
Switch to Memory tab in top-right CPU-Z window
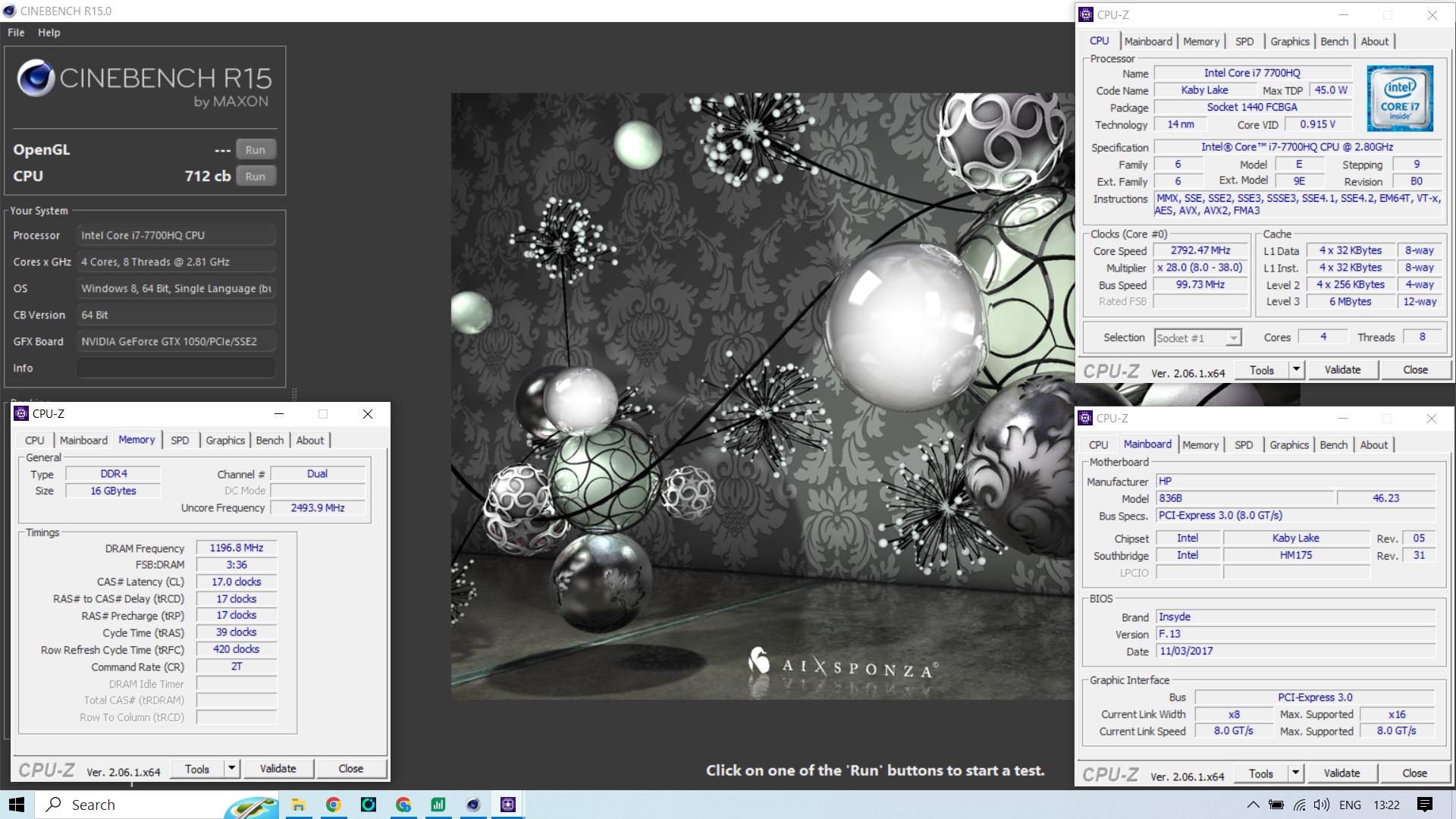1201,42
